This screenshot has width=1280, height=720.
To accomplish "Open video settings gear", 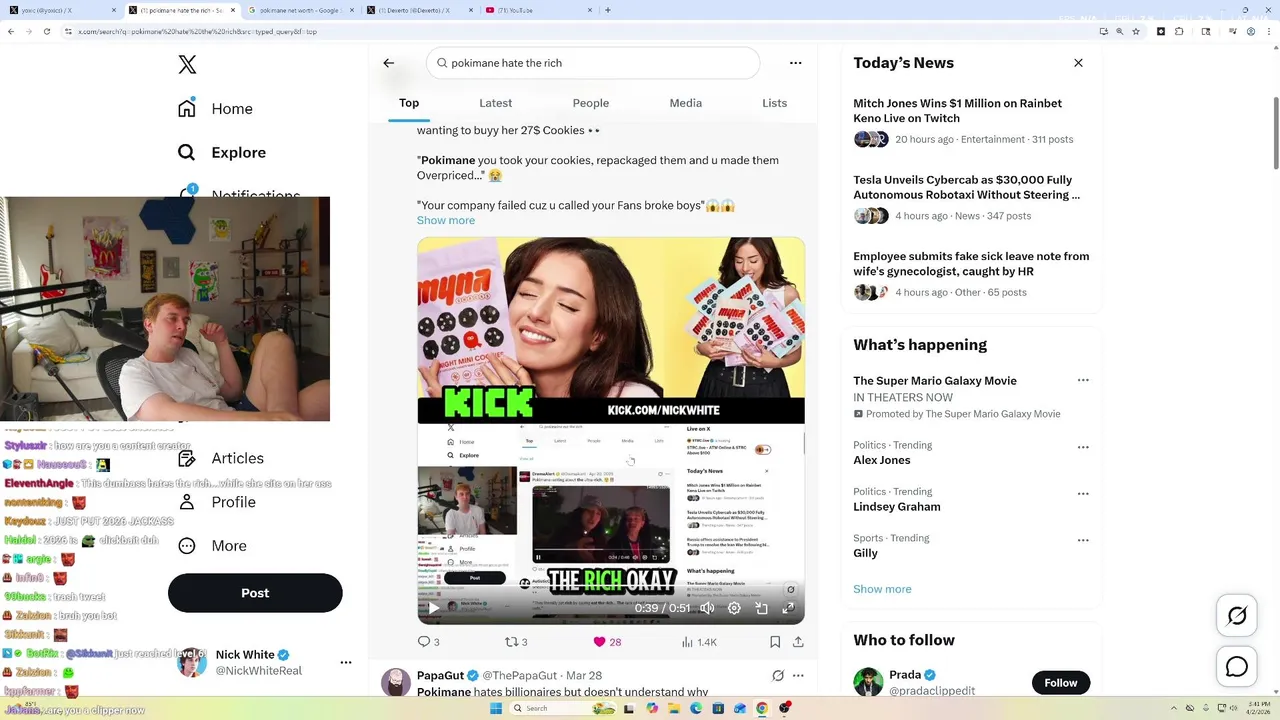I will [x=734, y=608].
